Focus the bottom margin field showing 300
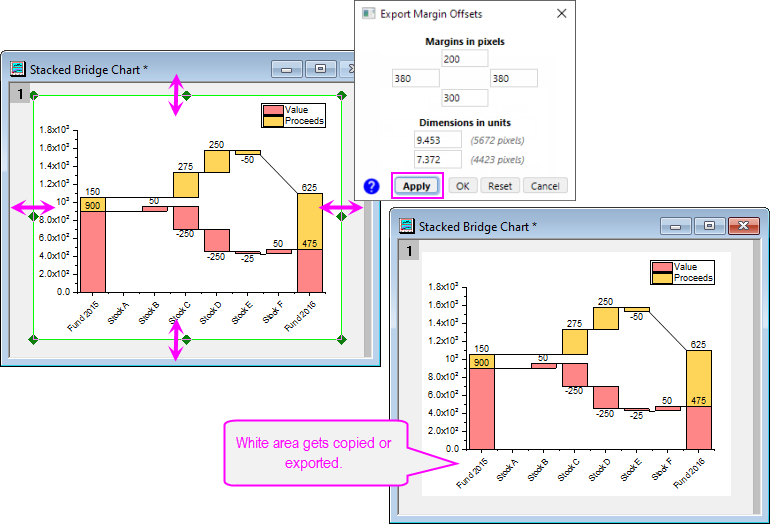The image size is (771, 525). click(x=464, y=98)
